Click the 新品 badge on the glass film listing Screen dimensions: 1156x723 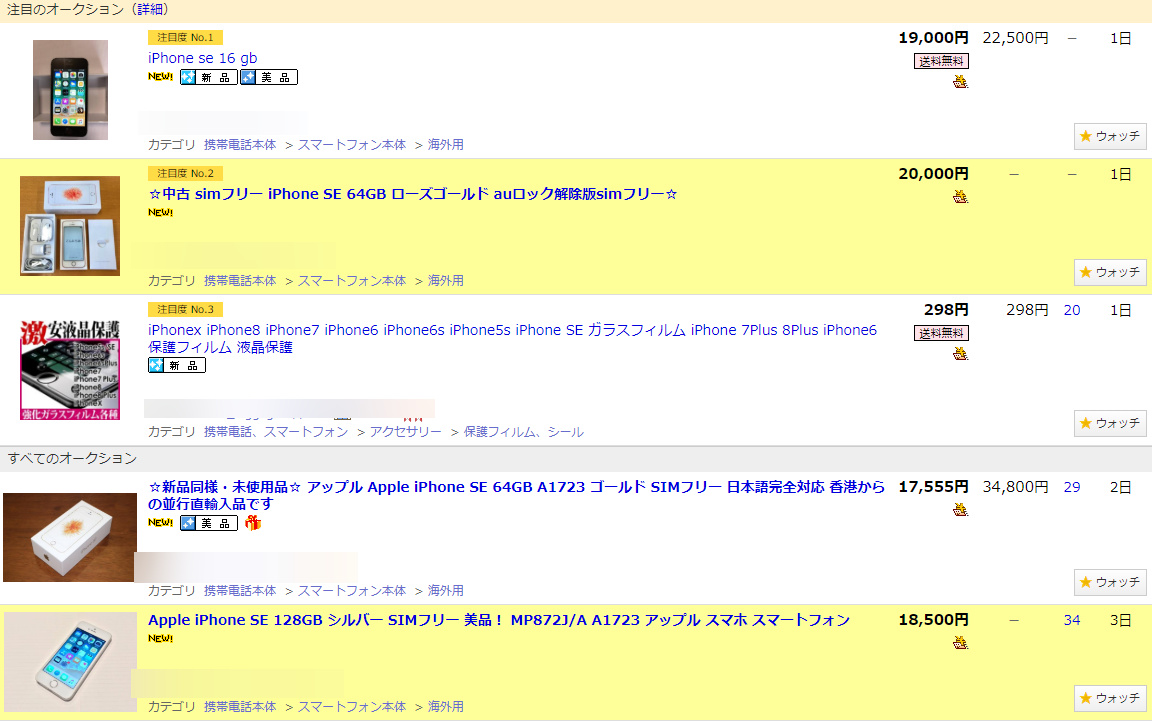pyautogui.click(x=177, y=366)
